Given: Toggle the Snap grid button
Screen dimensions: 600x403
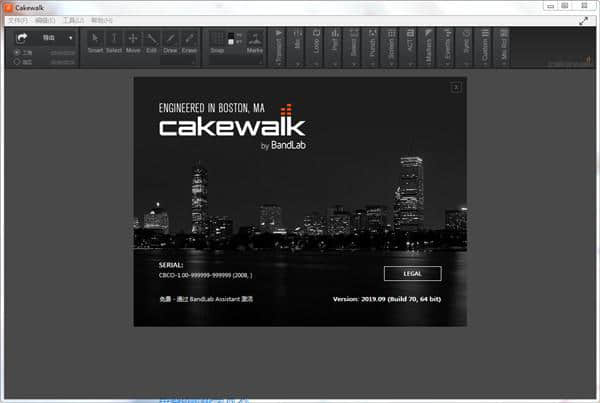Looking at the screenshot, I should pos(217,40).
